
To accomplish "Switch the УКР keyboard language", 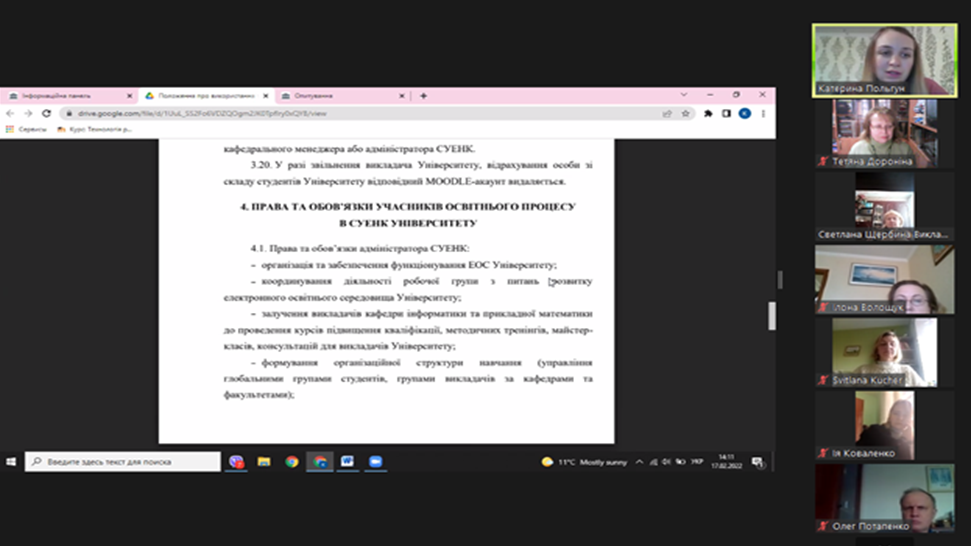I will (697, 462).
